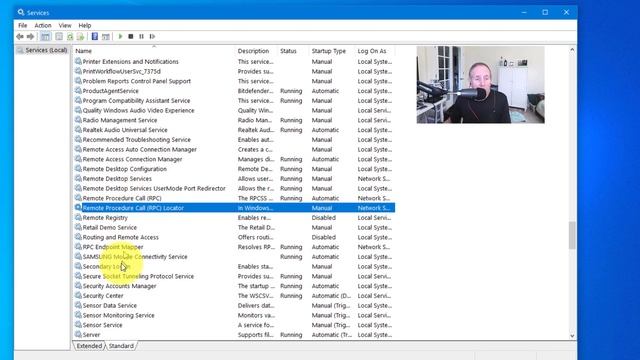Viewport: 640px width, 360px height.
Task: Toggle the Show/Hide Console Tree toolbar icon
Action: tap(45, 37)
